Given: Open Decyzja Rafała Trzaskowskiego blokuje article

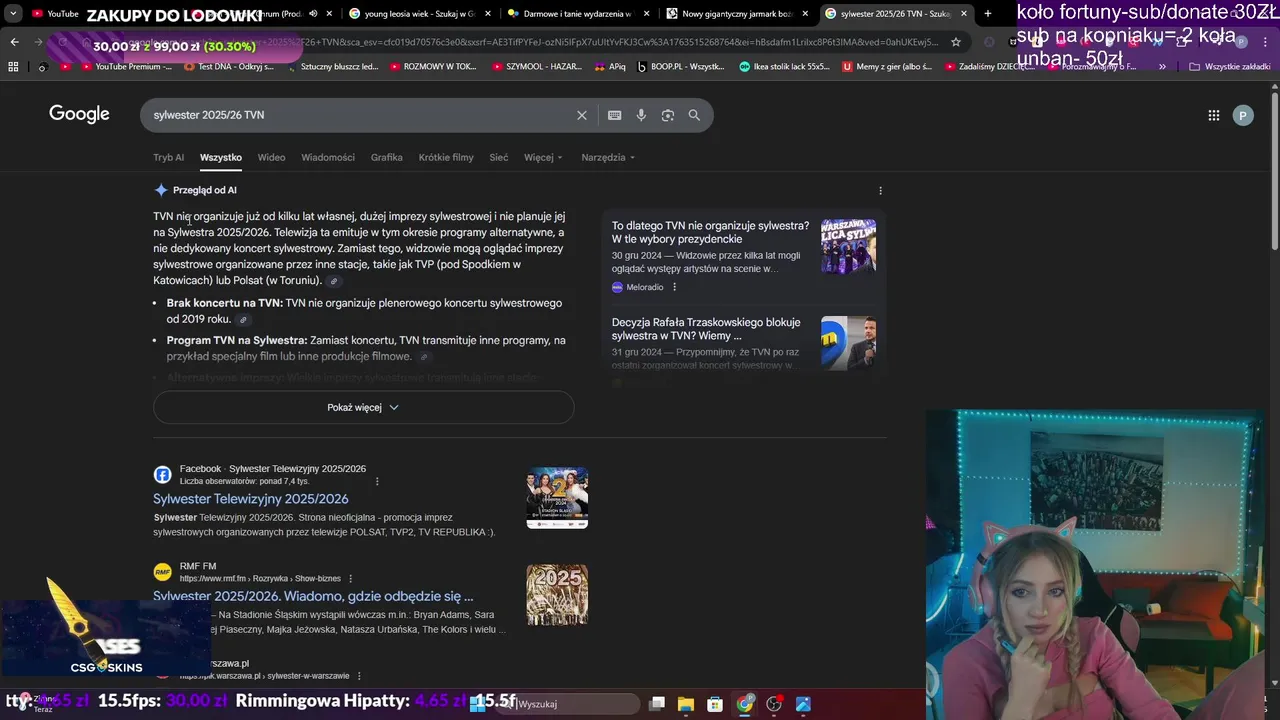Looking at the screenshot, I should click(x=706, y=329).
